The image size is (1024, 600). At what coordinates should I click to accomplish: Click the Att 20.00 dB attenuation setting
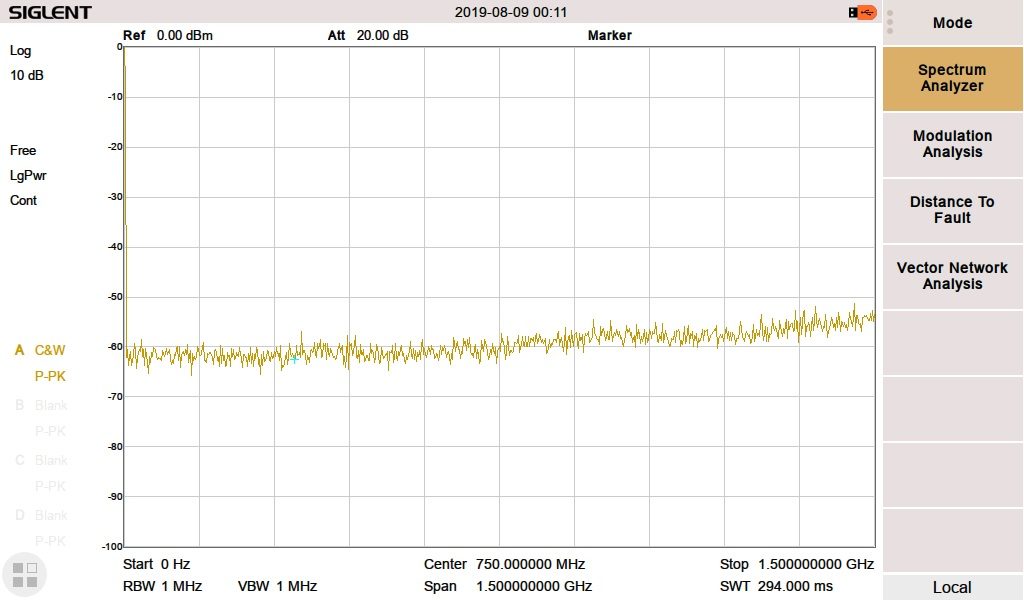(x=368, y=36)
